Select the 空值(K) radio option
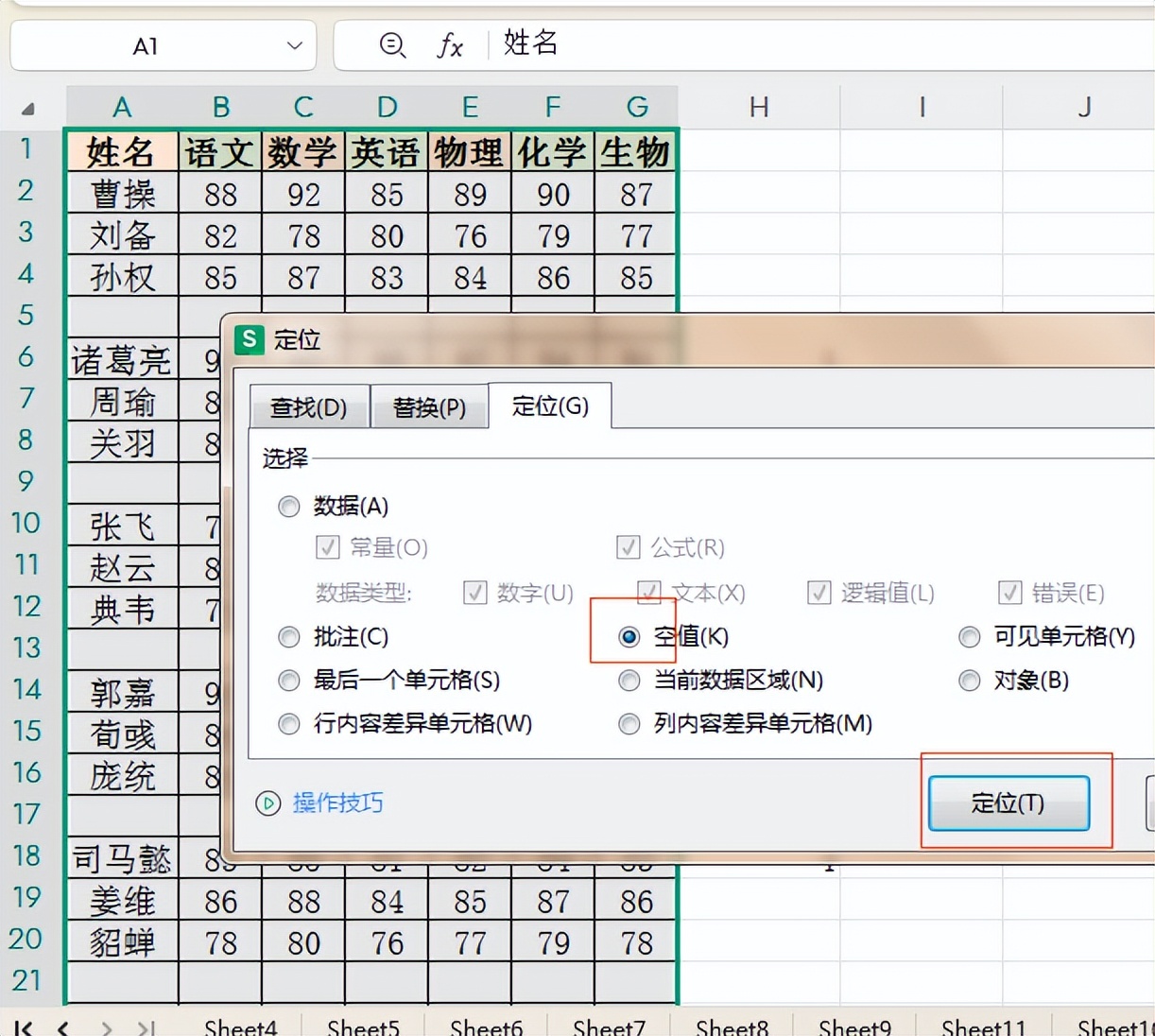1155x1036 pixels. tap(629, 637)
